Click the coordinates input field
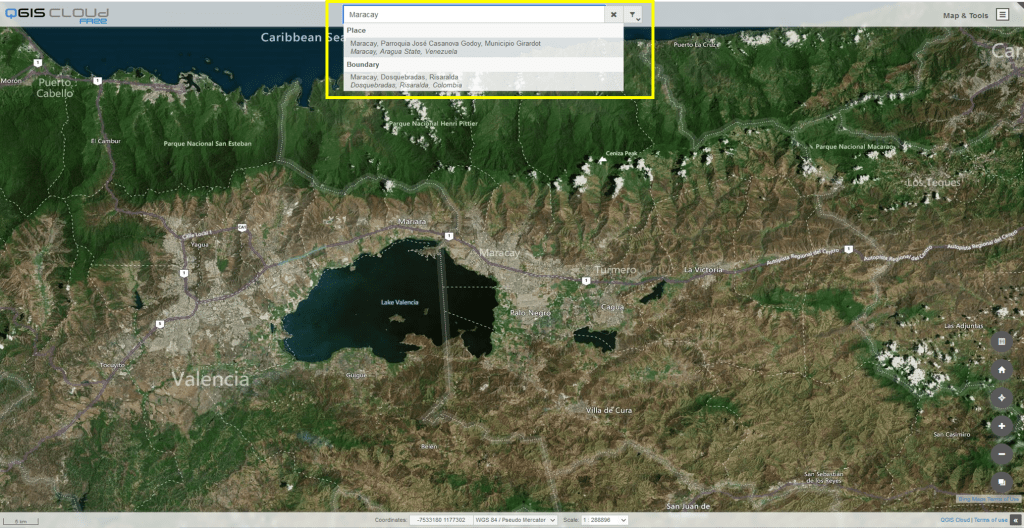Image resolution: width=1024 pixels, height=528 pixels. (439, 520)
